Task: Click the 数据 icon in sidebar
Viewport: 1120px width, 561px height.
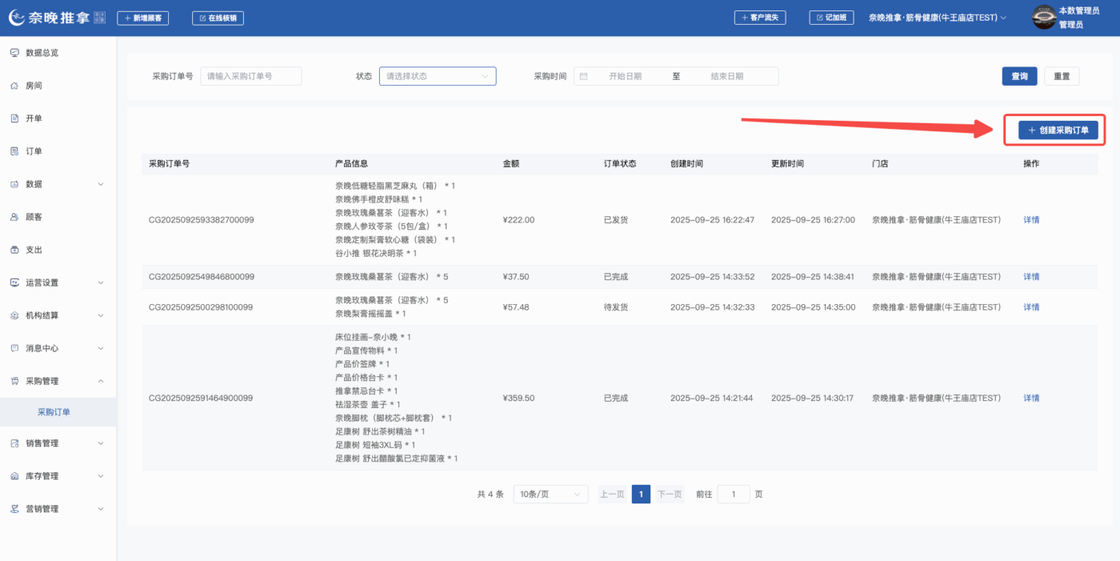Action: click(14, 184)
